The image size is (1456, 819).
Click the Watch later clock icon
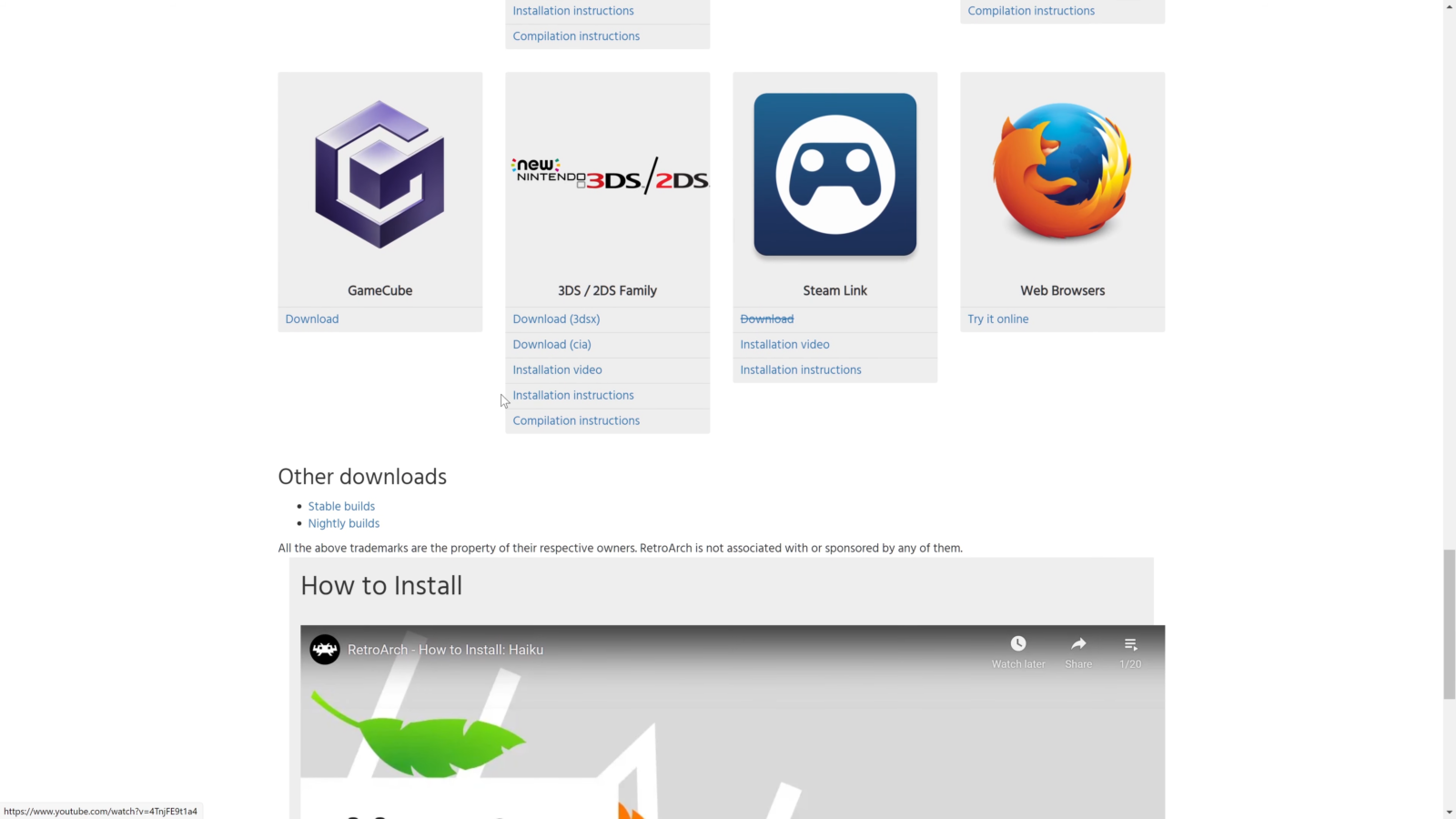1018,644
